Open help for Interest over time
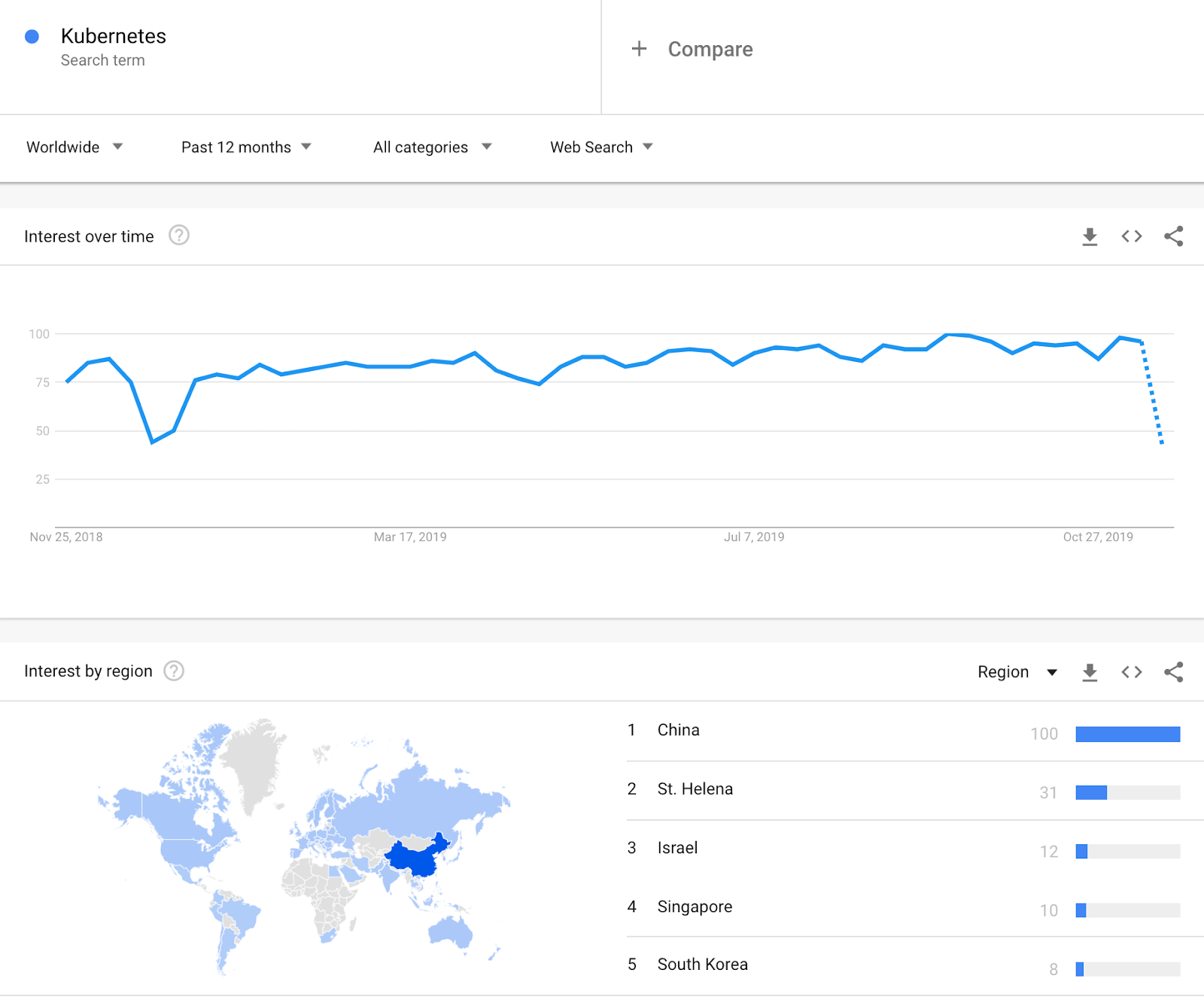 [179, 236]
